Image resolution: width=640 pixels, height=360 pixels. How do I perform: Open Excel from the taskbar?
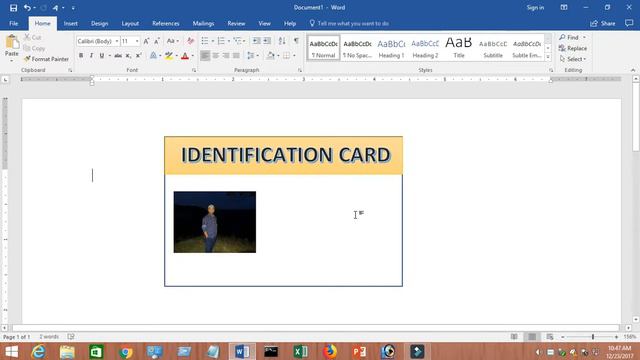(x=300, y=351)
